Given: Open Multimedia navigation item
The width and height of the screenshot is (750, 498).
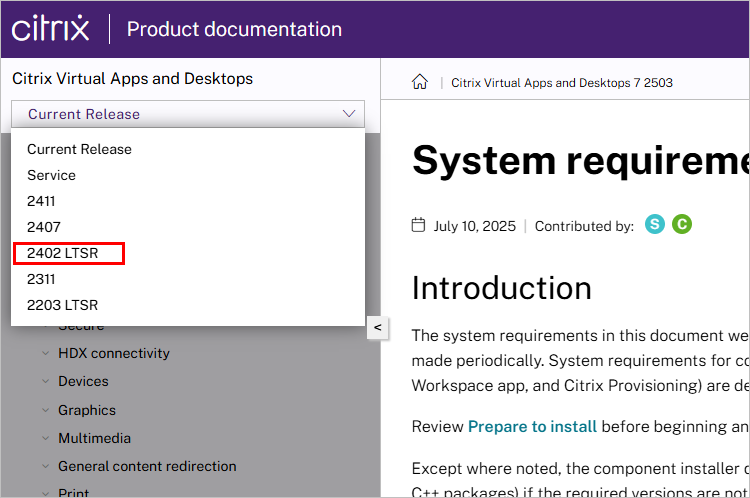Looking at the screenshot, I should [x=94, y=438].
